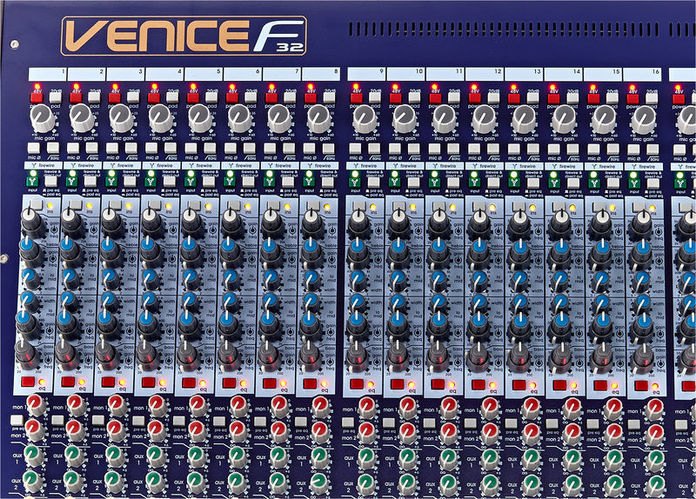Click the hi-mid width knob on channel 6

[230, 279]
